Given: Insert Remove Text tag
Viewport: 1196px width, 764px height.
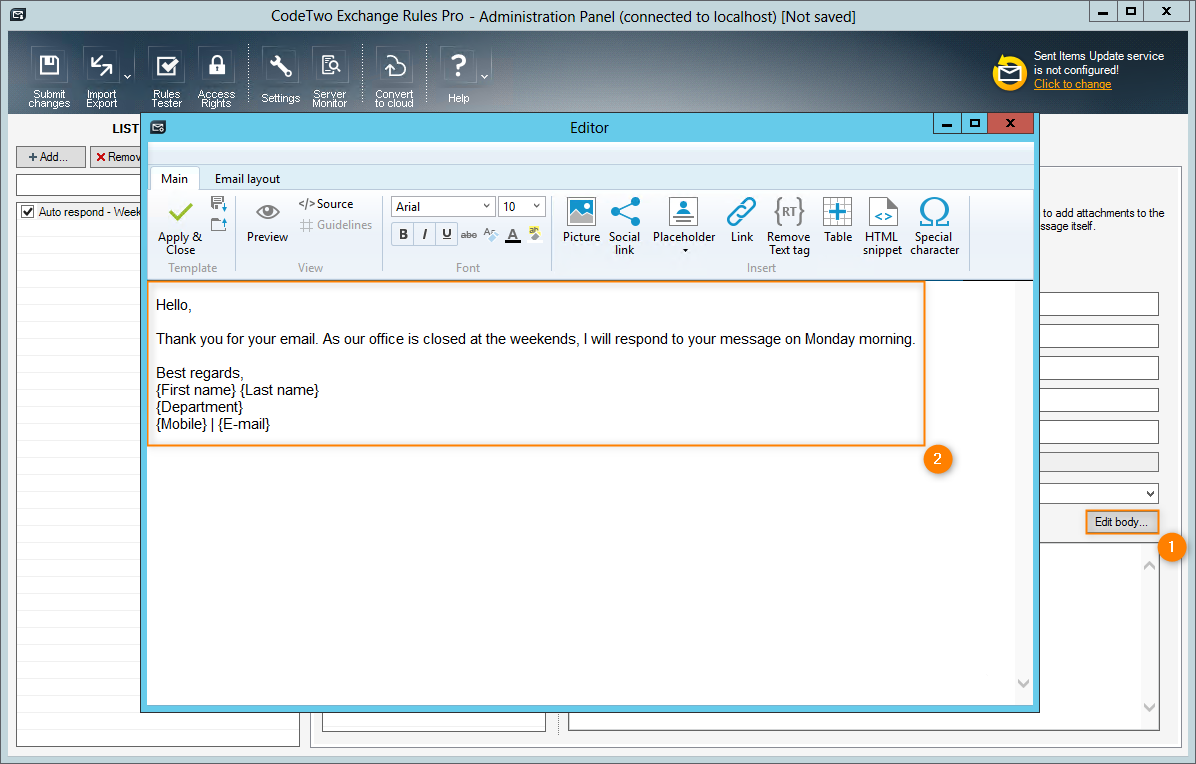Looking at the screenshot, I should pos(789,226).
